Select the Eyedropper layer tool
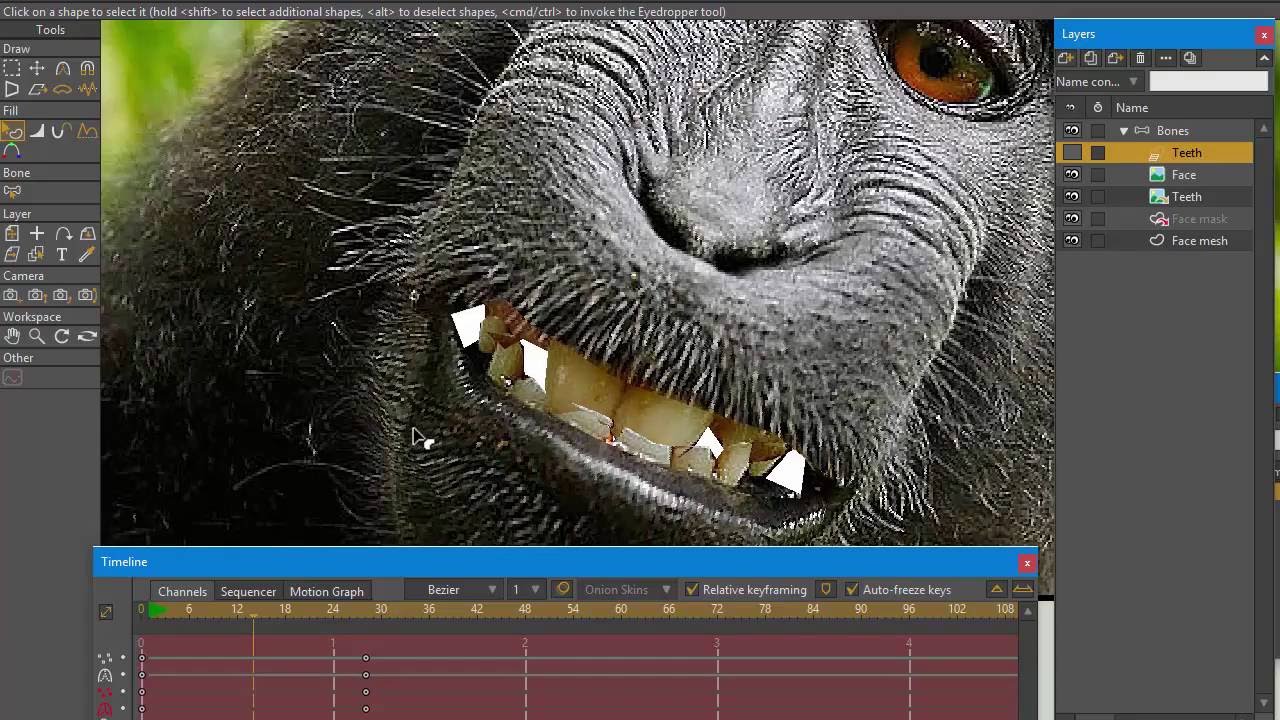The height and width of the screenshot is (720, 1280). click(87, 255)
